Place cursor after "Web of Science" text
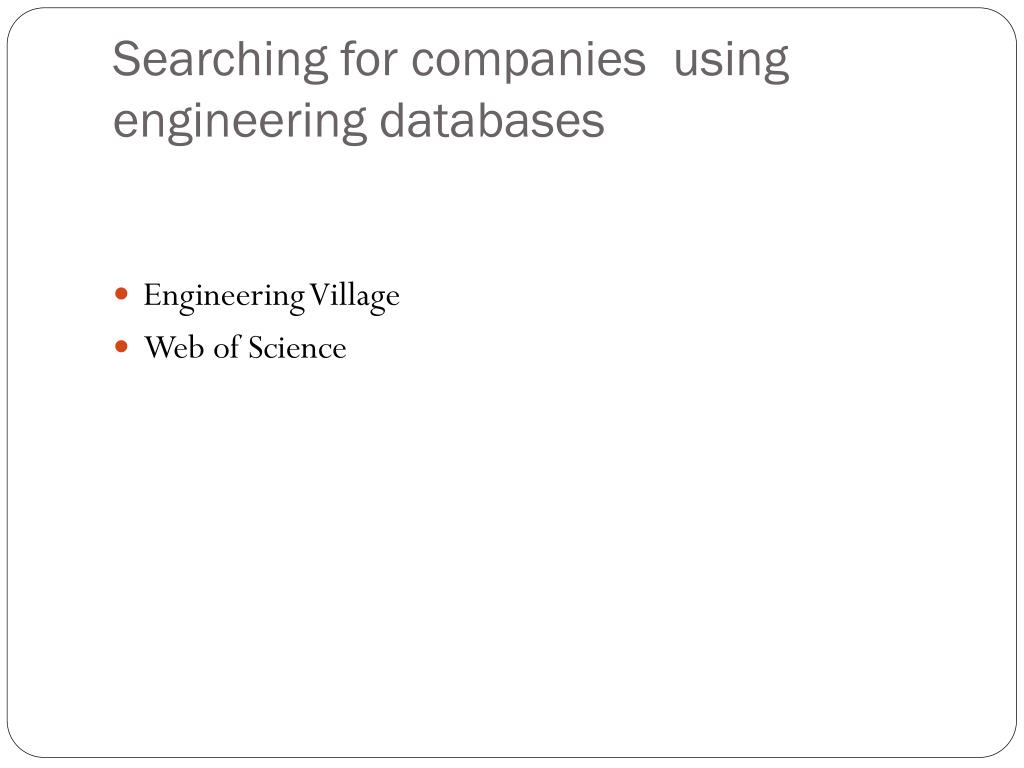 348,348
